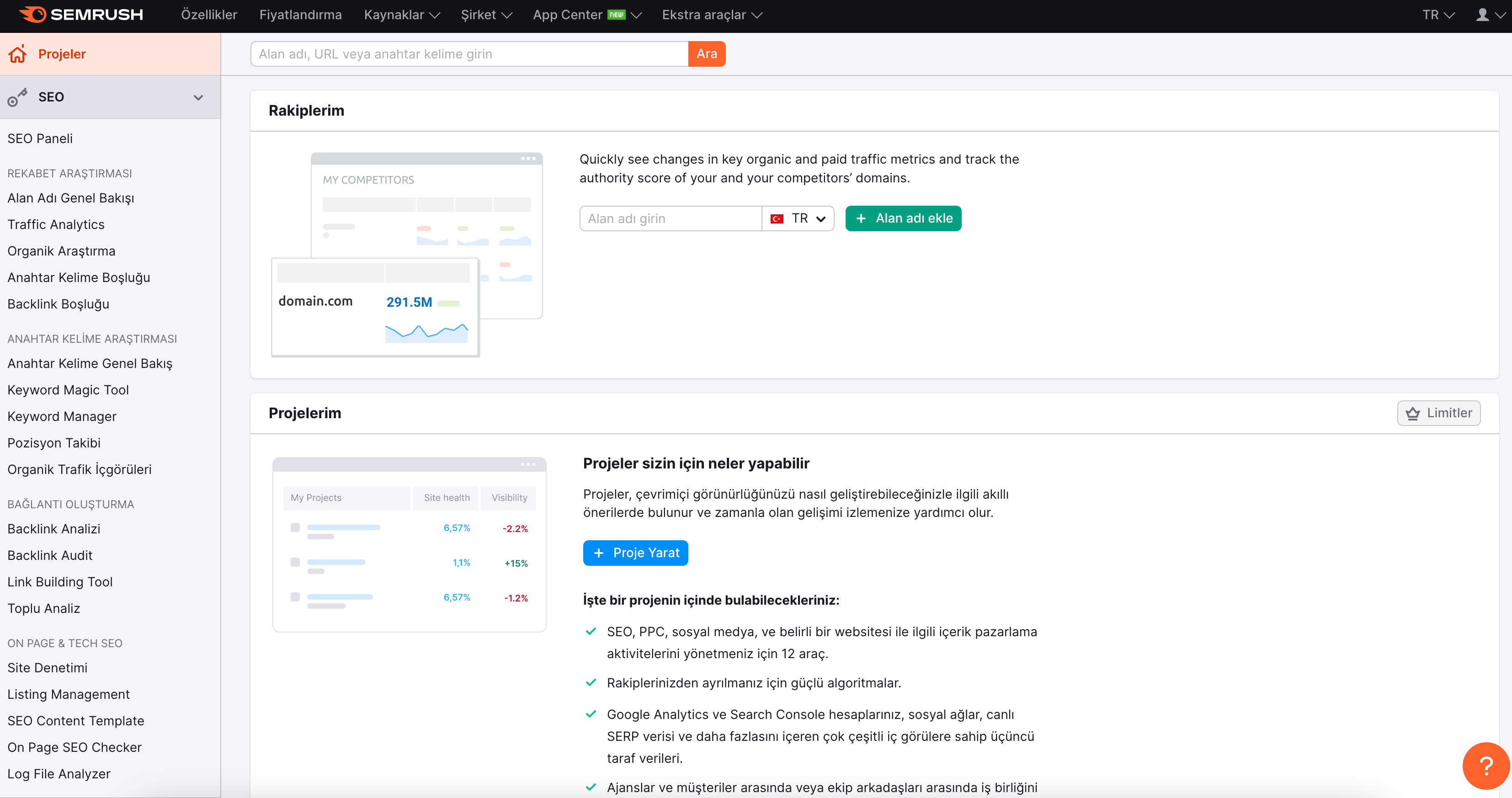Open Alan Adı Genel Bakışı
This screenshot has width=1512, height=798.
[71, 198]
